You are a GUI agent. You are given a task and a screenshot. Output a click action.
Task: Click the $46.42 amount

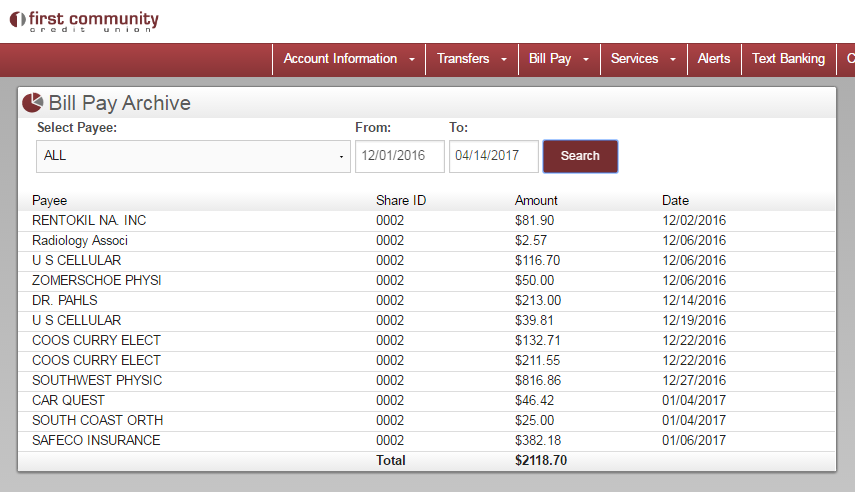pos(534,400)
